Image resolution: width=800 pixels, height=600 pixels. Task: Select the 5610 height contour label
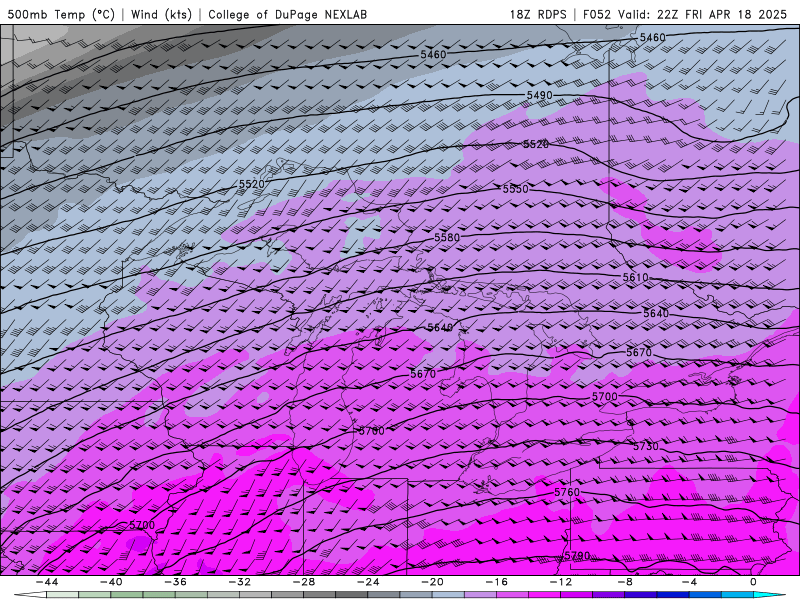tap(635, 277)
